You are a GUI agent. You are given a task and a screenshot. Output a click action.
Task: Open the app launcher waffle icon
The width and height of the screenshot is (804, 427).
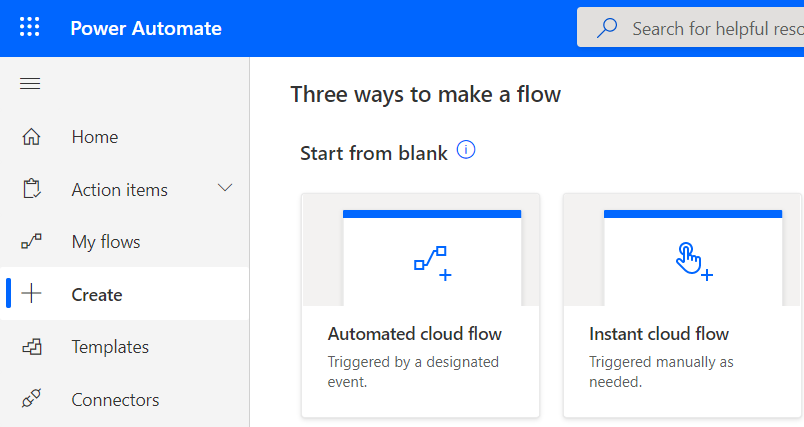tap(29, 27)
